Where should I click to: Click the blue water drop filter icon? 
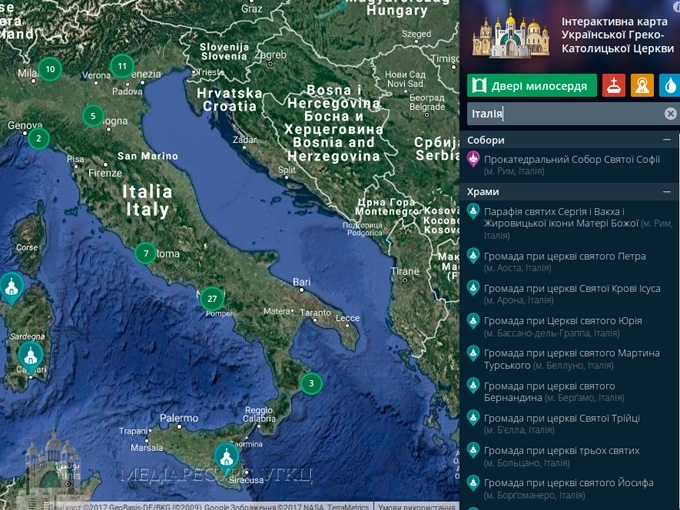click(670, 85)
